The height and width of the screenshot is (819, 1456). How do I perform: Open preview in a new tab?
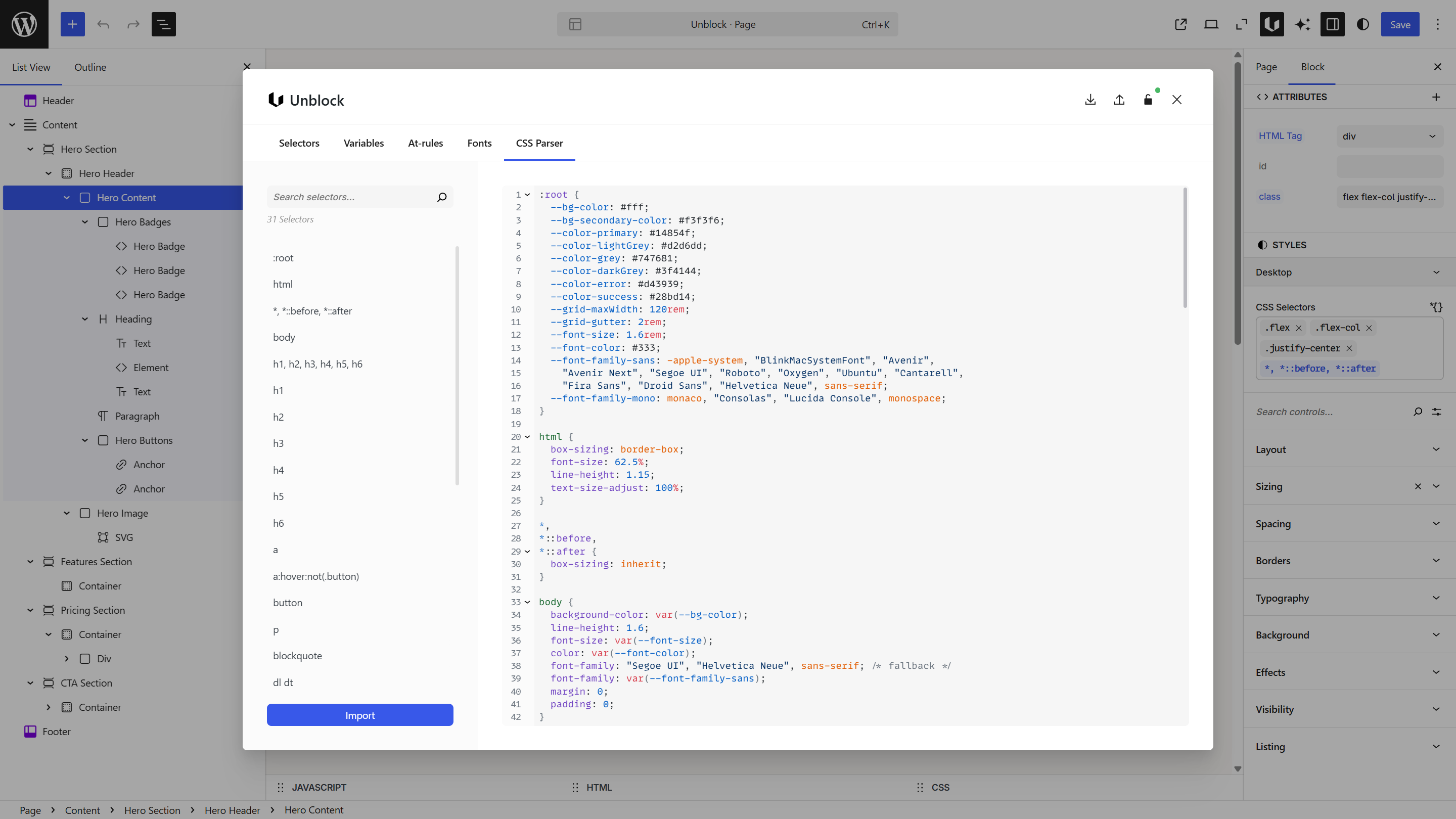1180,24
